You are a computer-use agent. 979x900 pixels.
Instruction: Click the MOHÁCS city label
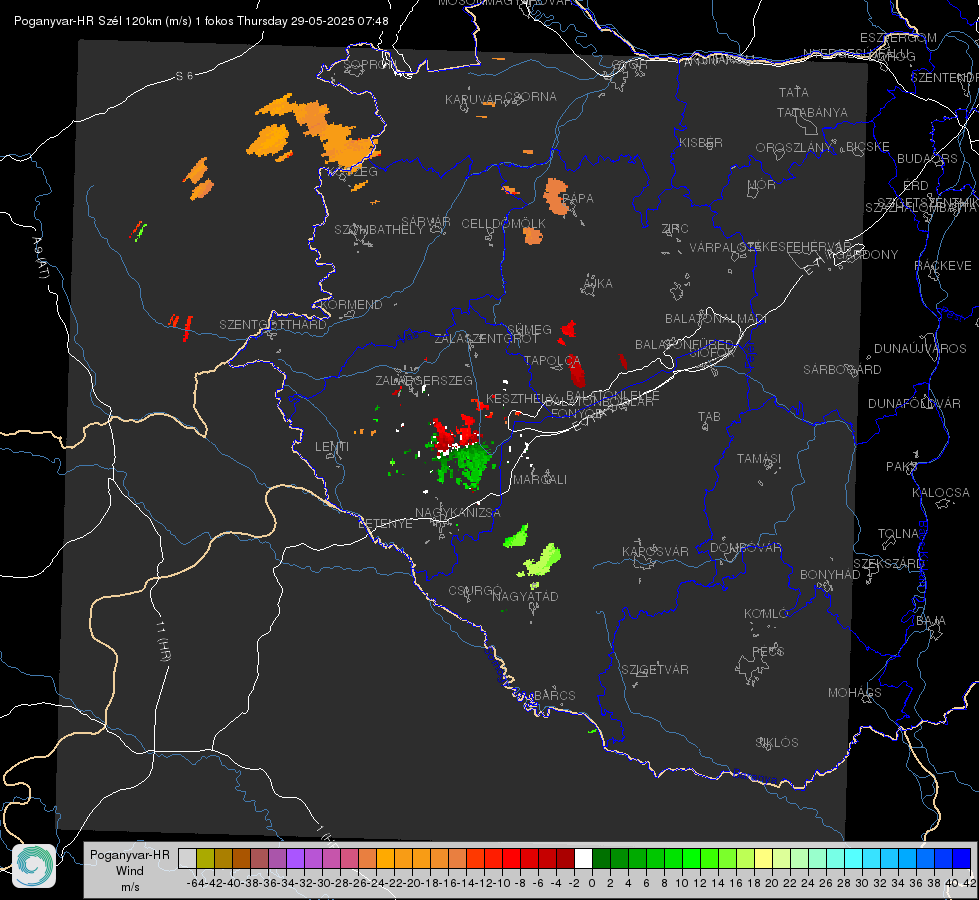click(x=855, y=693)
